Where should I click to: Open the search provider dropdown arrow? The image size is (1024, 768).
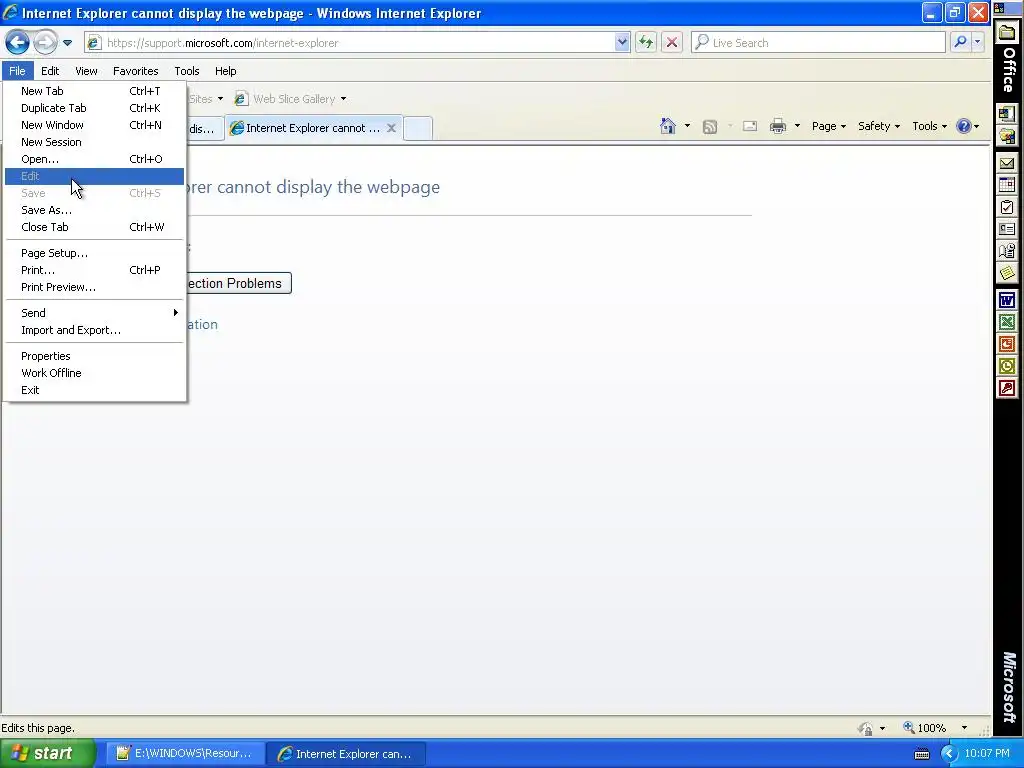click(977, 42)
